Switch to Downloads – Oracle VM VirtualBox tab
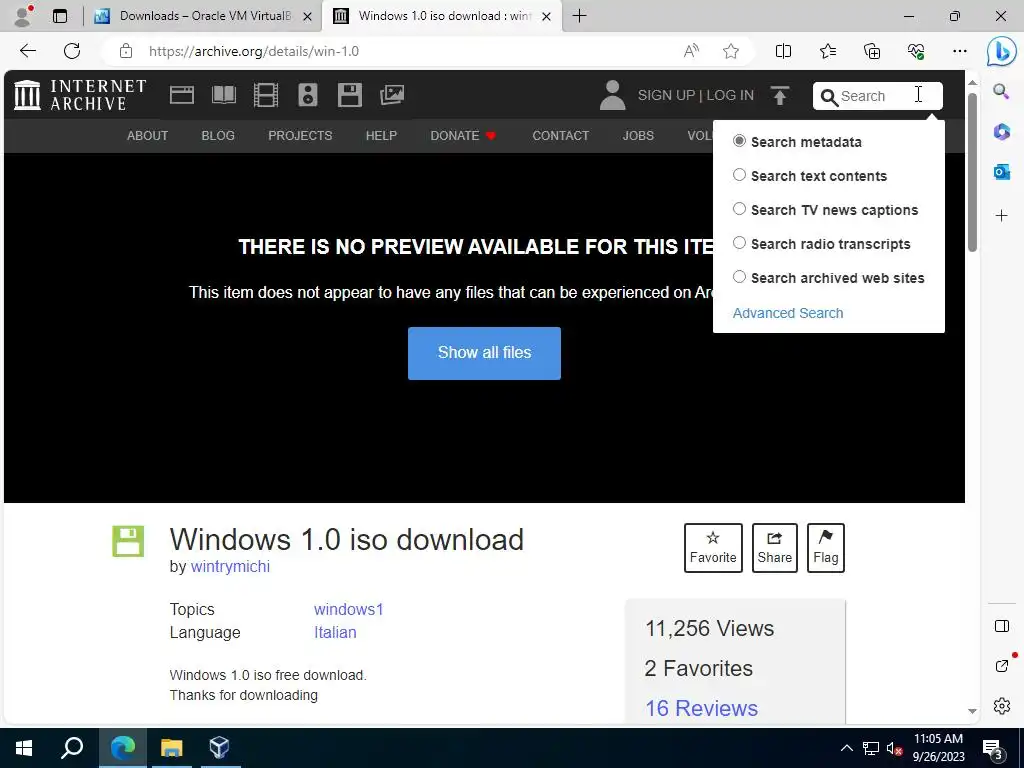1024x768 pixels. [203, 16]
